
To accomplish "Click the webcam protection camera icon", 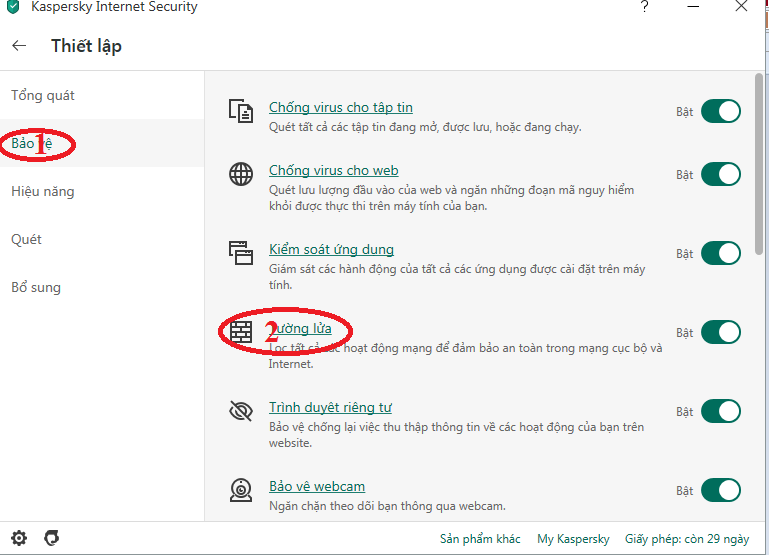I will click(241, 490).
